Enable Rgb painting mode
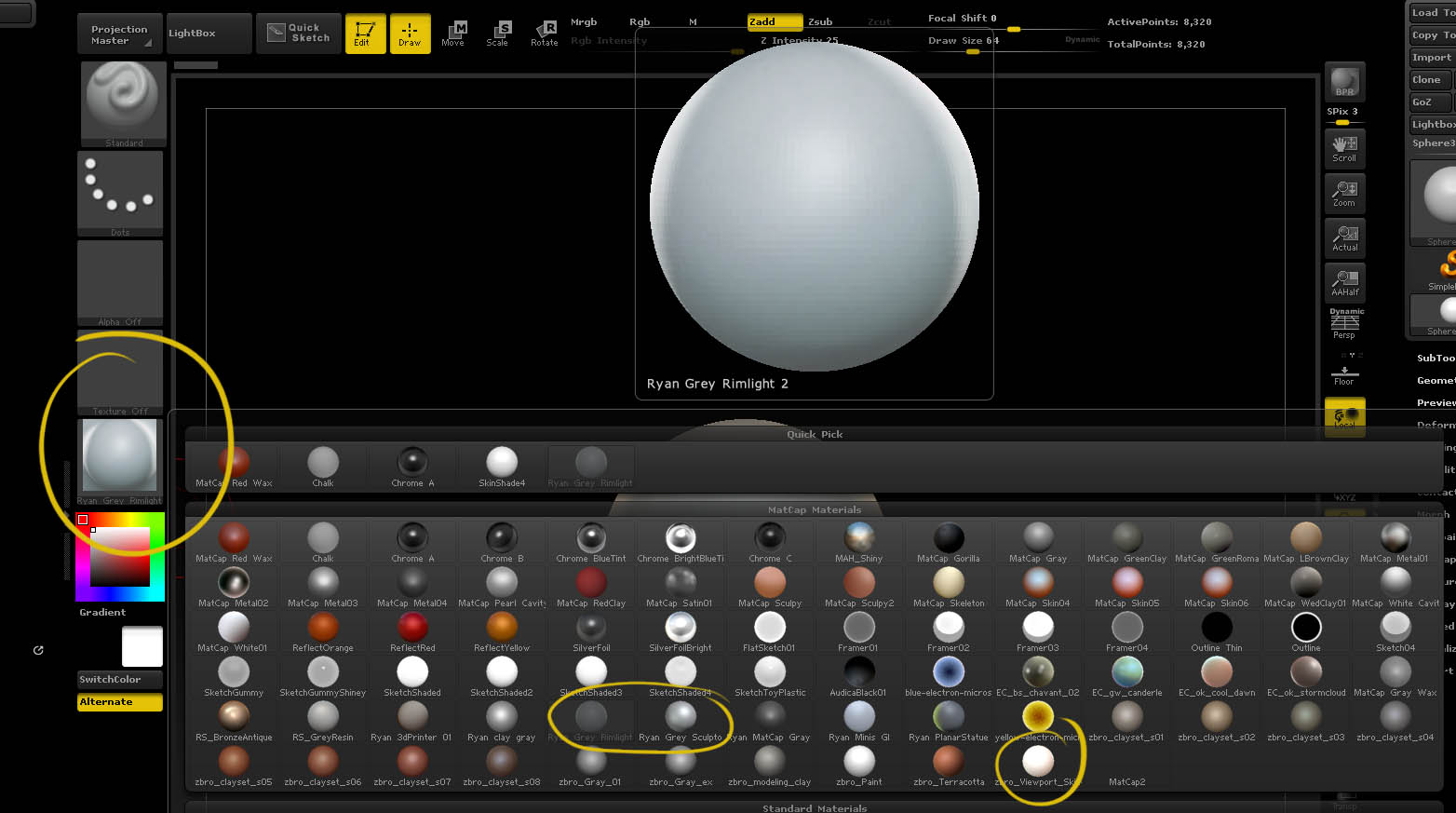Image resolution: width=1456 pixels, height=813 pixels. 640,21
